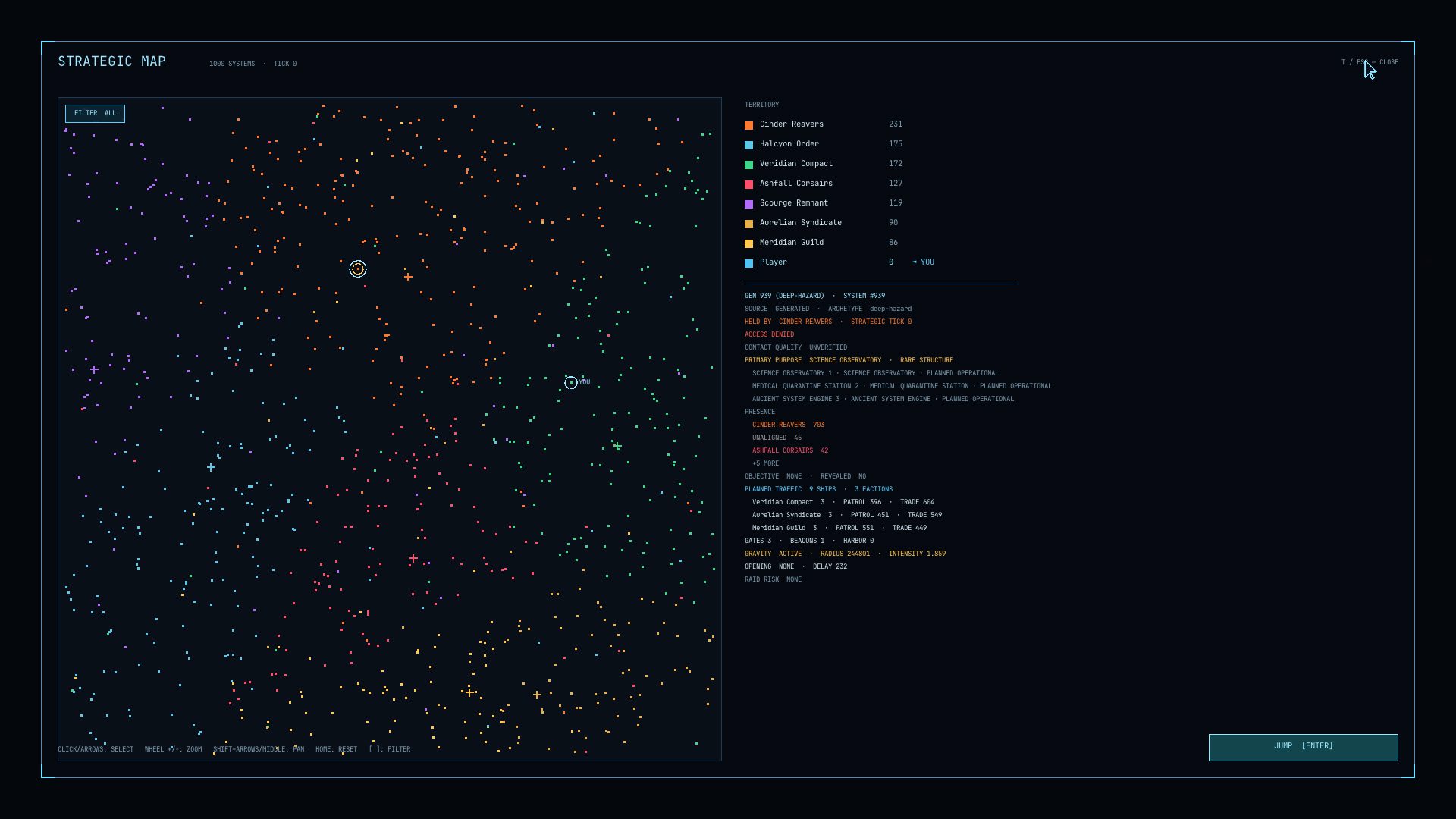The width and height of the screenshot is (1456, 819).
Task: Select the purple Scourge Remnant cross marker
Action: [x=94, y=369]
